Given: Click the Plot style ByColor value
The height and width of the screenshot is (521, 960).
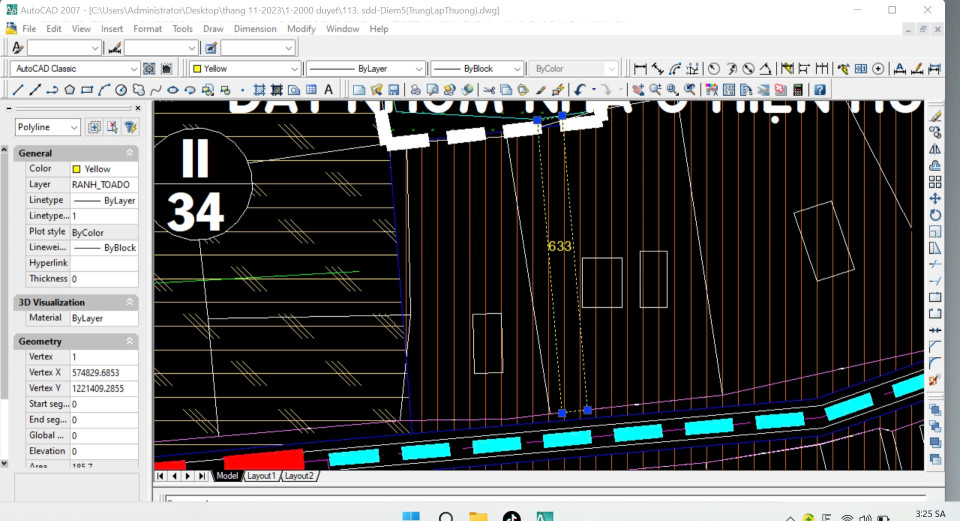Looking at the screenshot, I should (x=104, y=233).
